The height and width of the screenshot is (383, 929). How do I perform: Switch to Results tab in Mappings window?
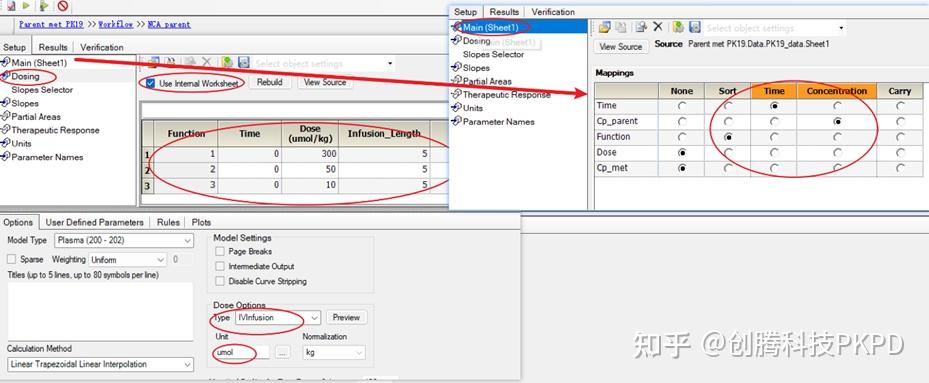(x=504, y=11)
